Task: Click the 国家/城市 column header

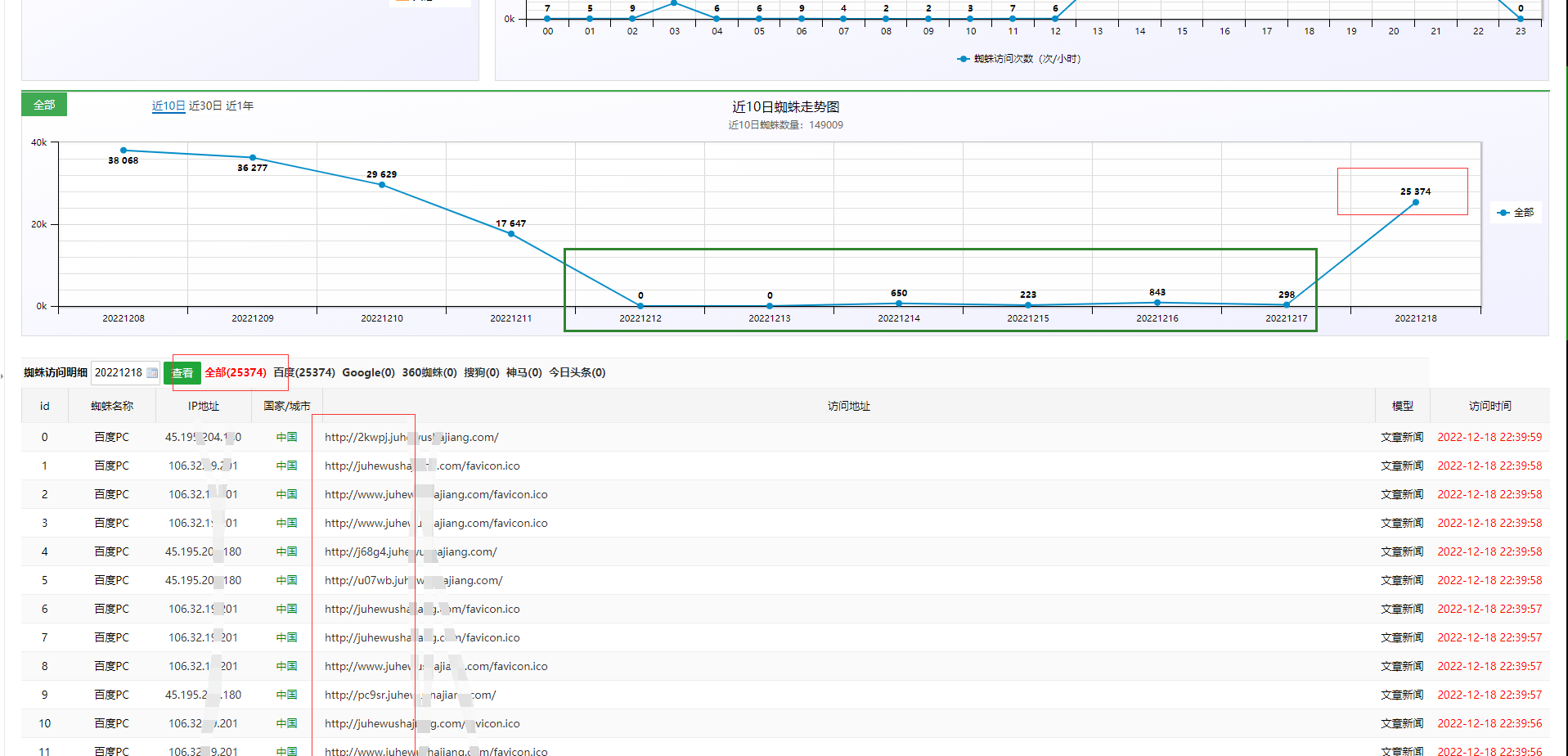Action: coord(287,406)
